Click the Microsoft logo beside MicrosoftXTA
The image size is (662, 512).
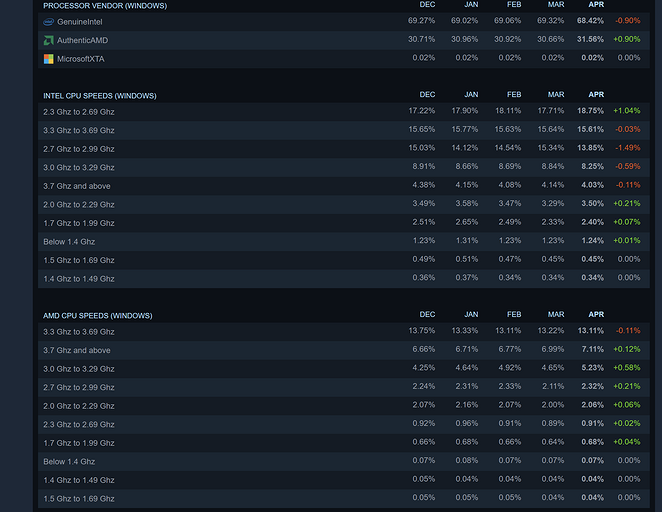point(48,58)
